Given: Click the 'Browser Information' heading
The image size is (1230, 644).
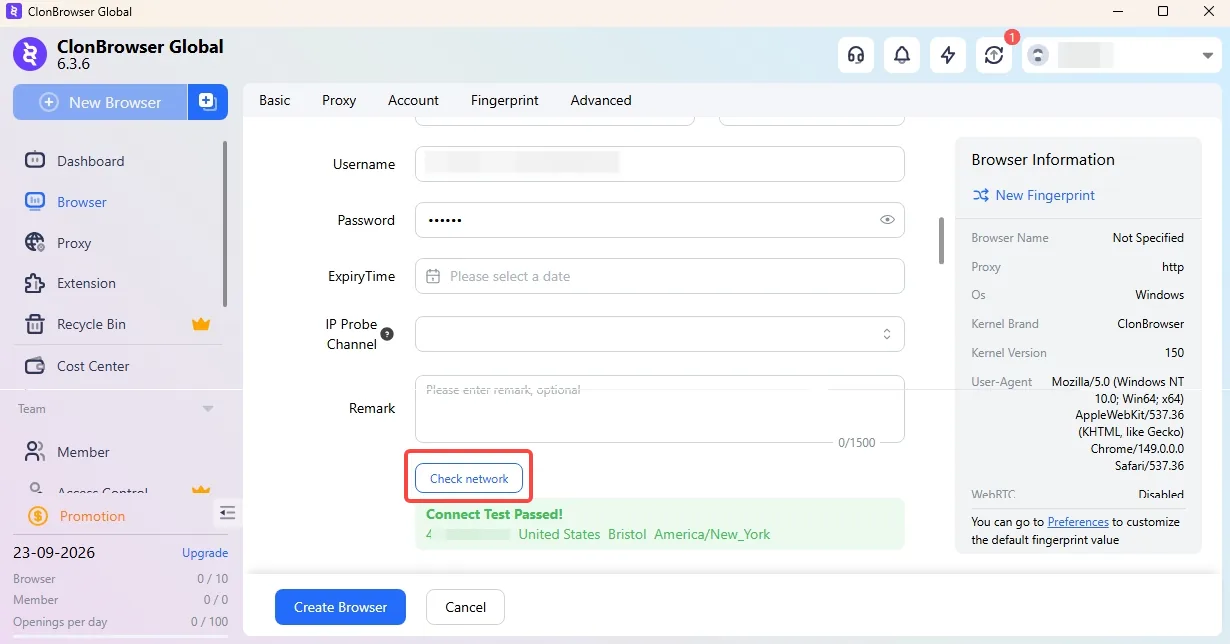Looking at the screenshot, I should pos(1043,159).
